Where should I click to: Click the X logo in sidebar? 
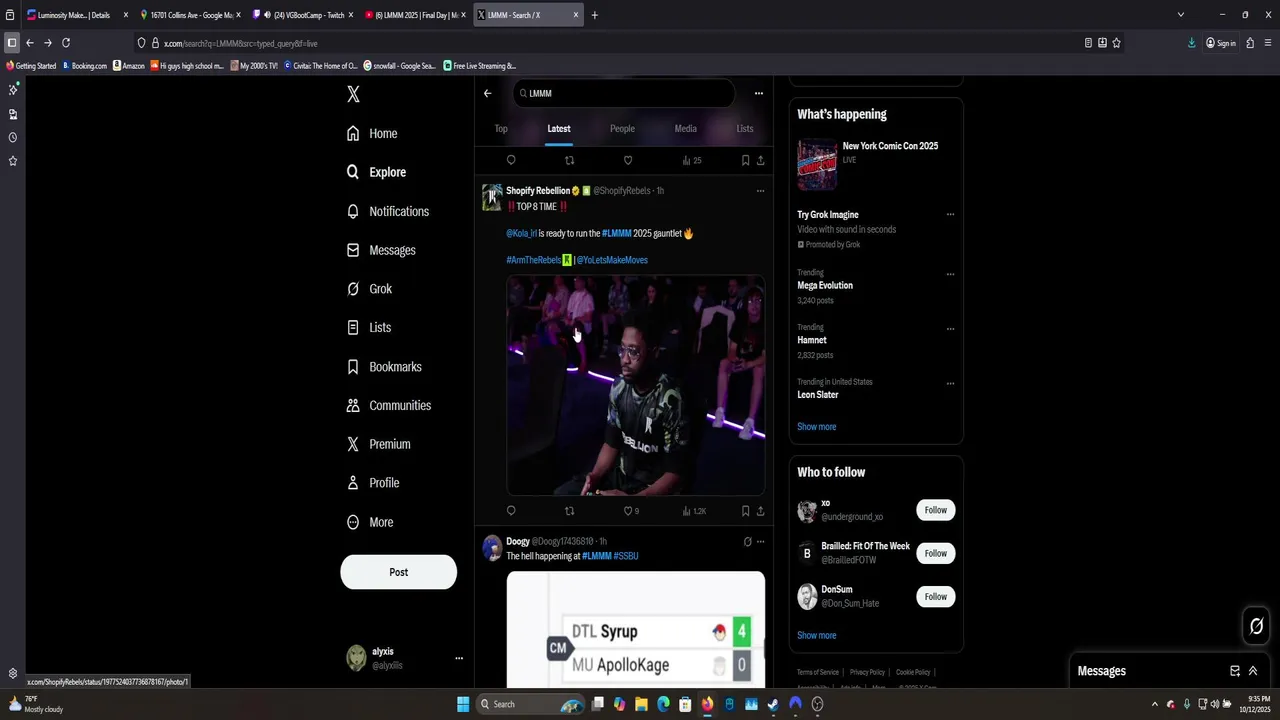point(353,94)
